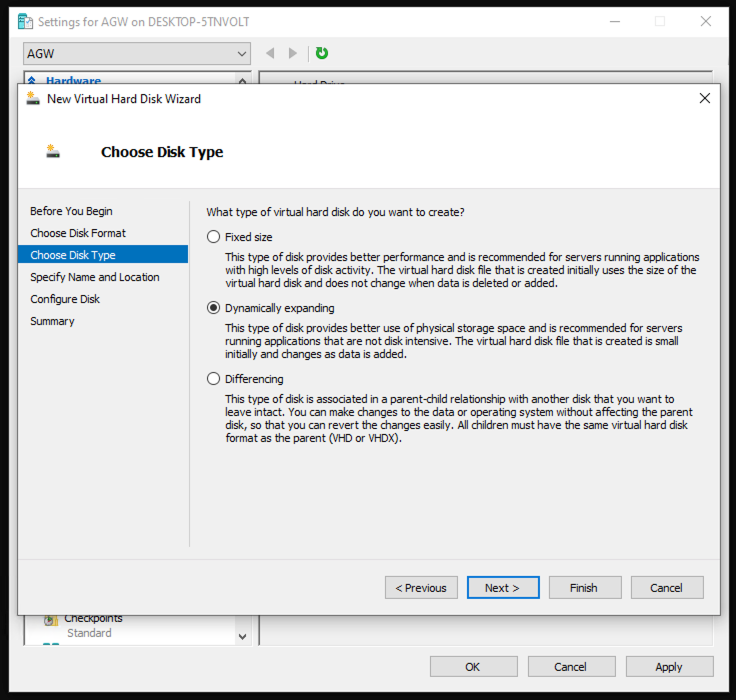Click the New Virtual Hard Disk Wizard title icon
The height and width of the screenshot is (700, 736).
pos(33,99)
